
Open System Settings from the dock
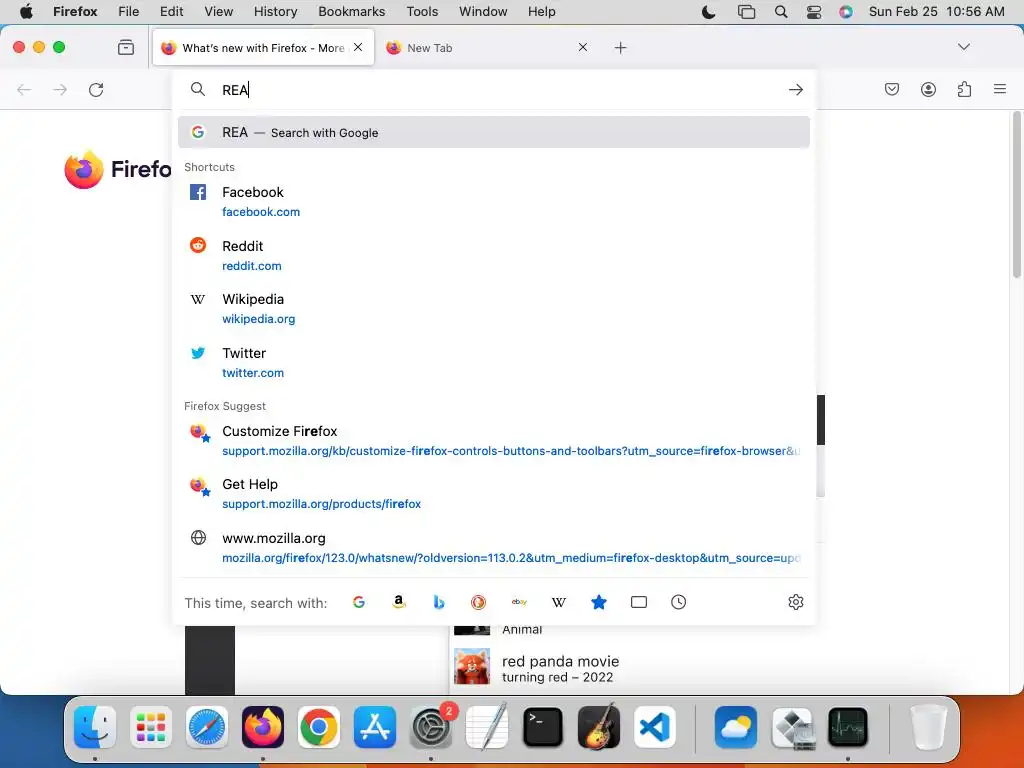[431, 727]
